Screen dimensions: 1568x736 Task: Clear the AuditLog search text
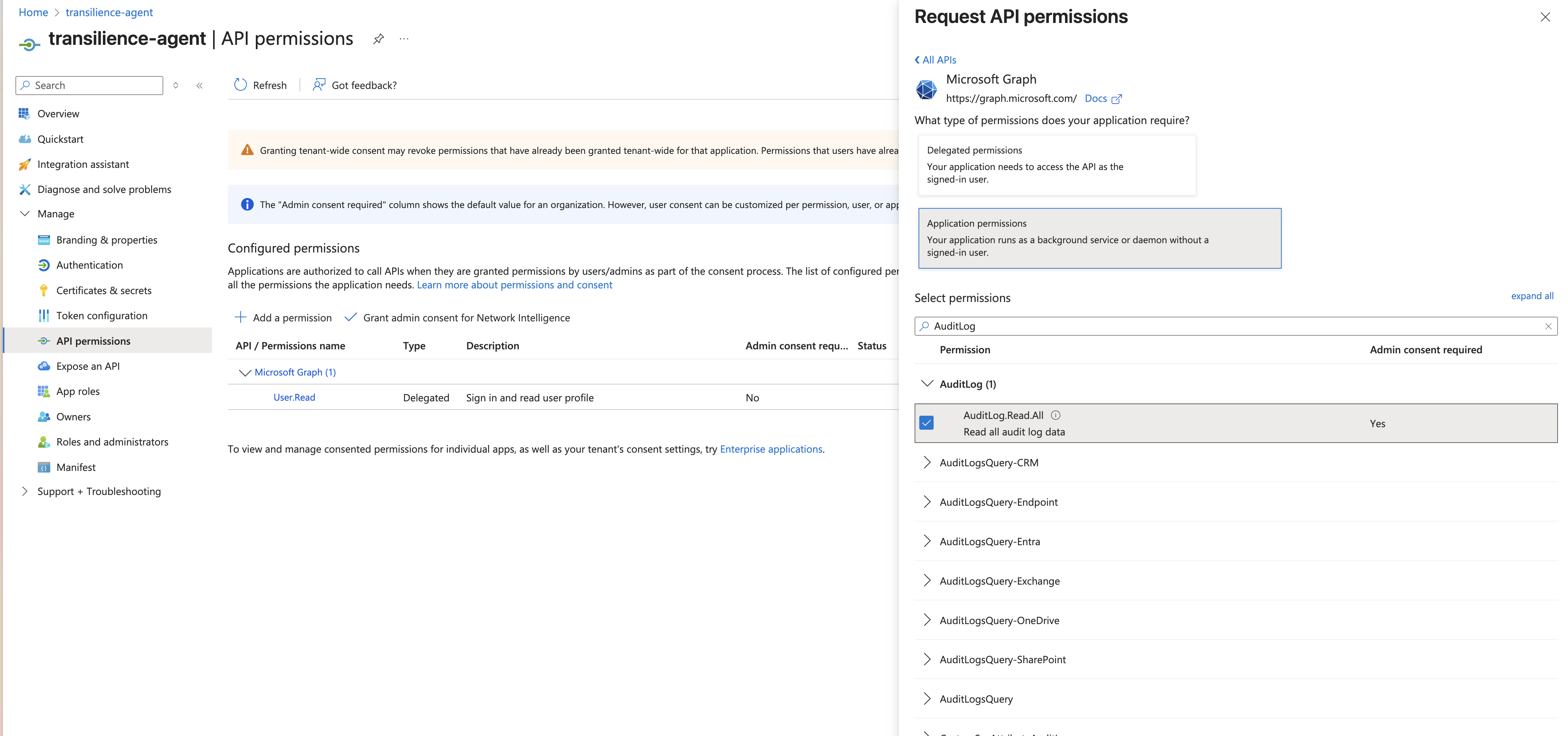(x=1548, y=327)
